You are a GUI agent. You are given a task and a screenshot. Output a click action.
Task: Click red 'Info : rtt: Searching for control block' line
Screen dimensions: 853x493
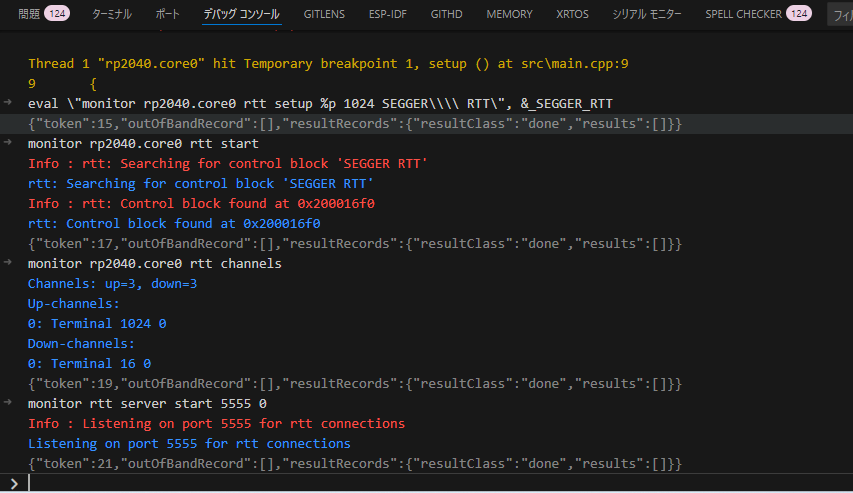(228, 164)
